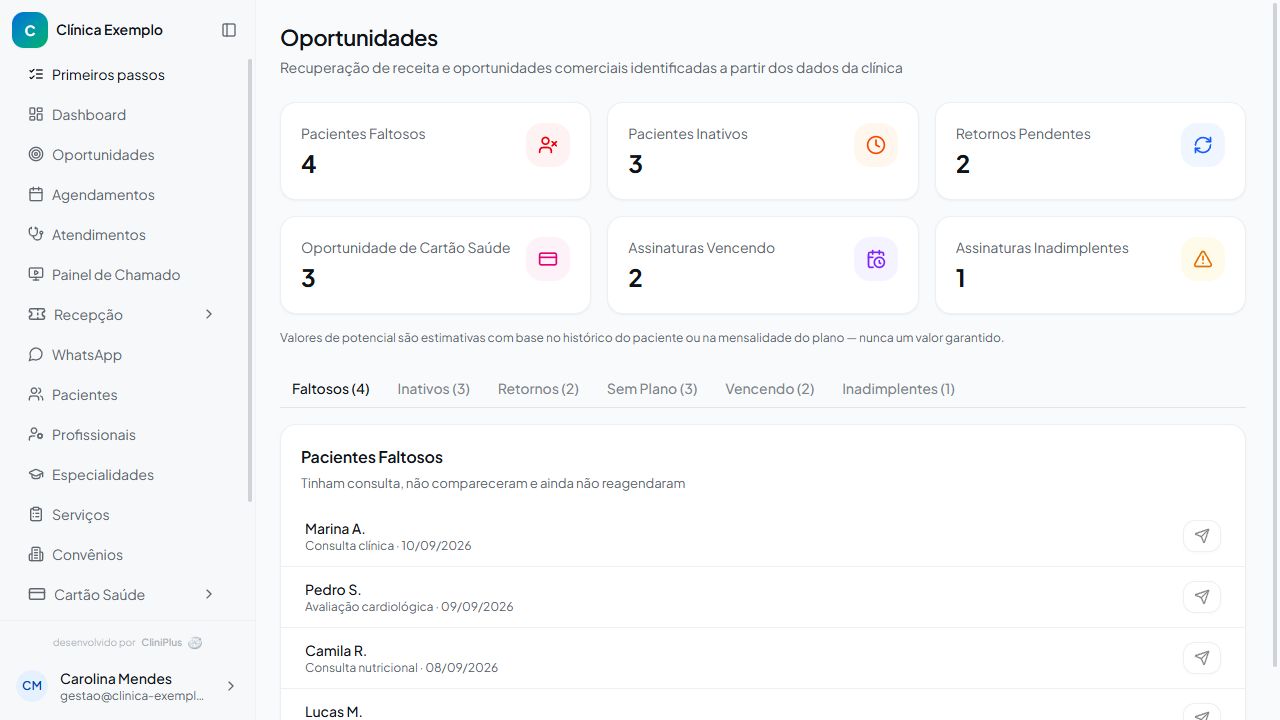This screenshot has width=1280, height=720.
Task: Send message to Marina A.
Action: click(1202, 536)
